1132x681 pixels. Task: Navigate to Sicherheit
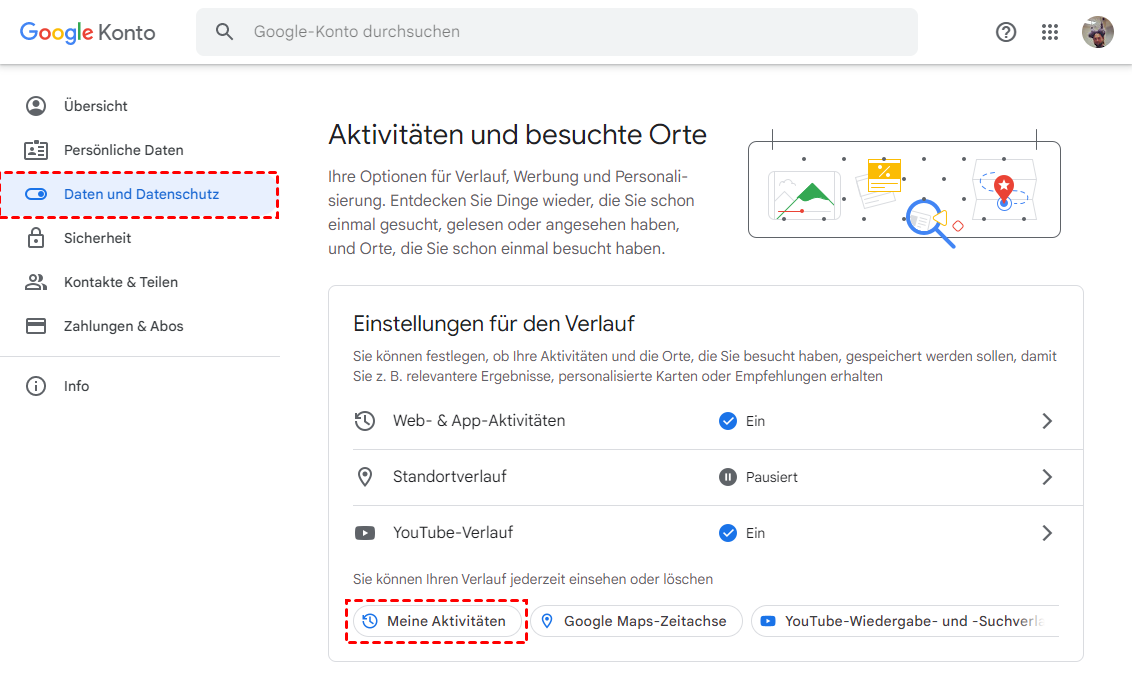[97, 238]
